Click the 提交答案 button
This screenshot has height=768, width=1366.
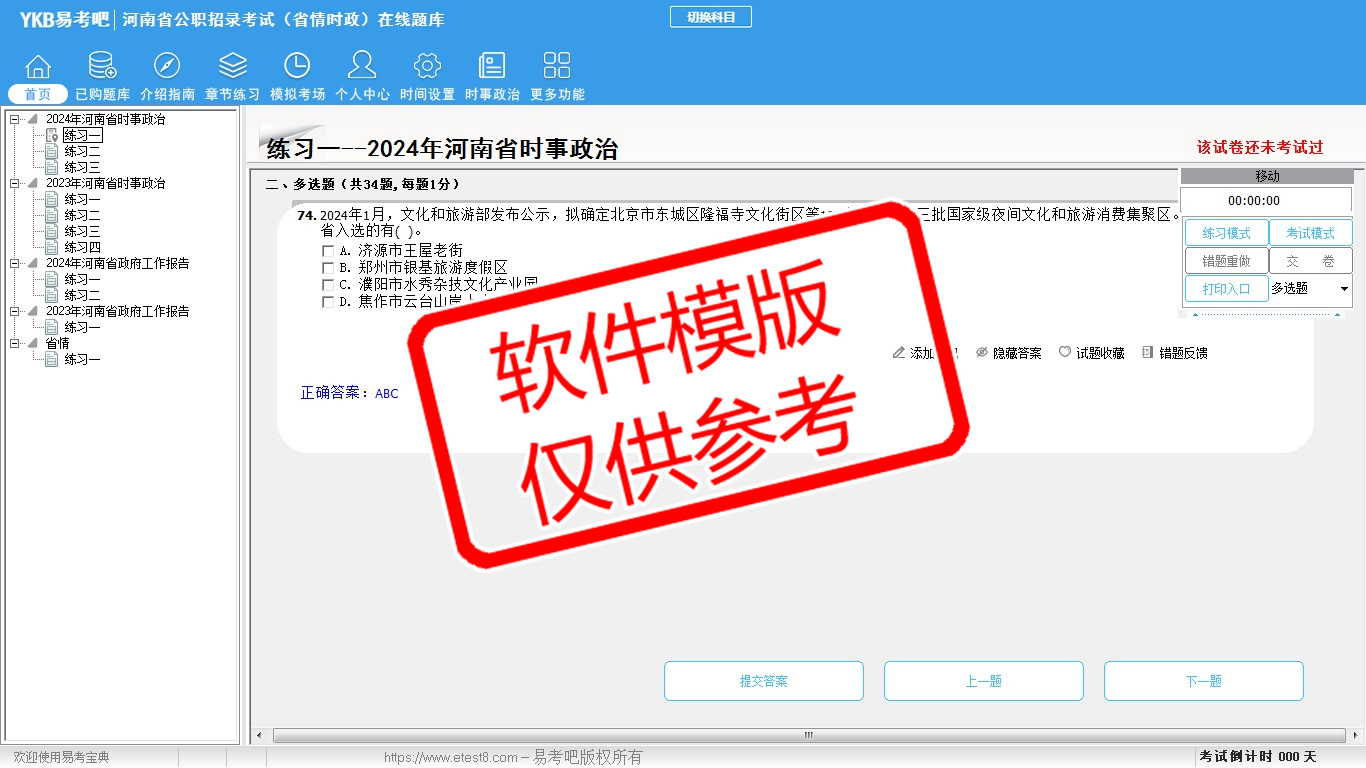(x=763, y=681)
